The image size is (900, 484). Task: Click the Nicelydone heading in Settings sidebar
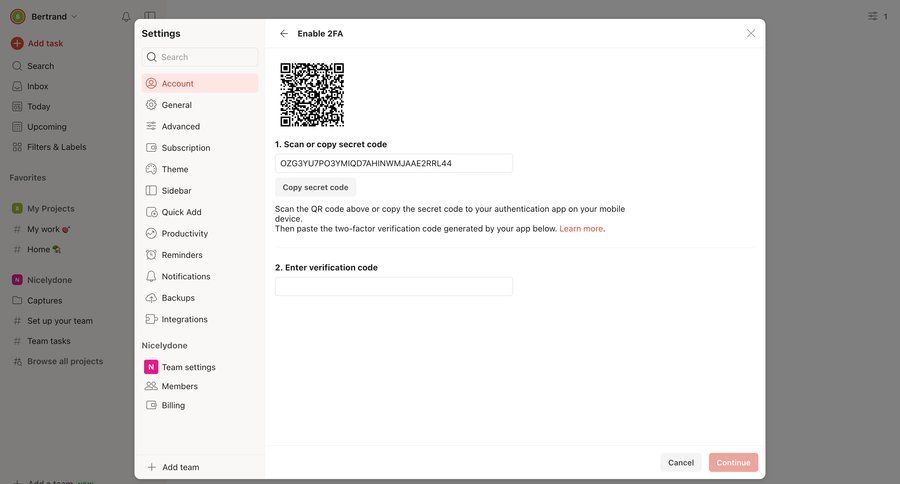pos(164,346)
